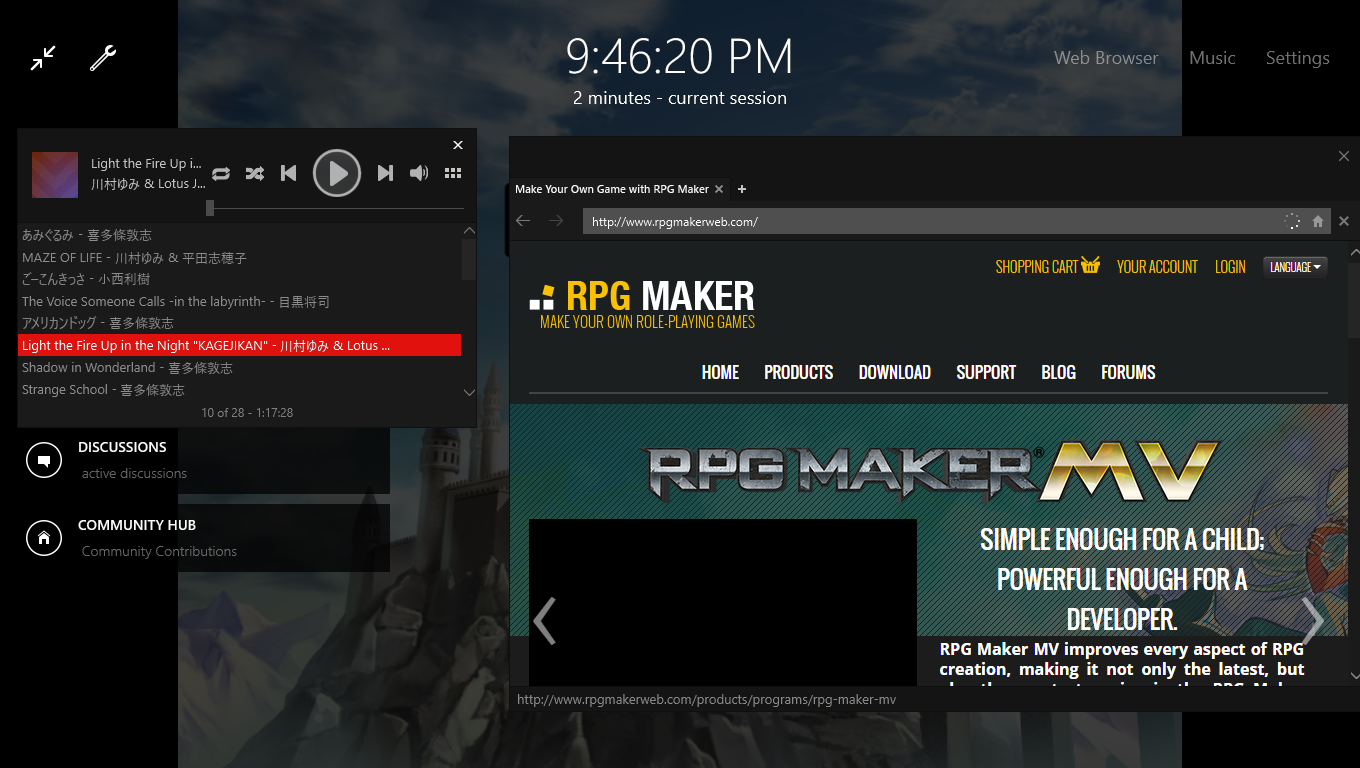
Task: Open the Products menu item
Action: coord(799,372)
